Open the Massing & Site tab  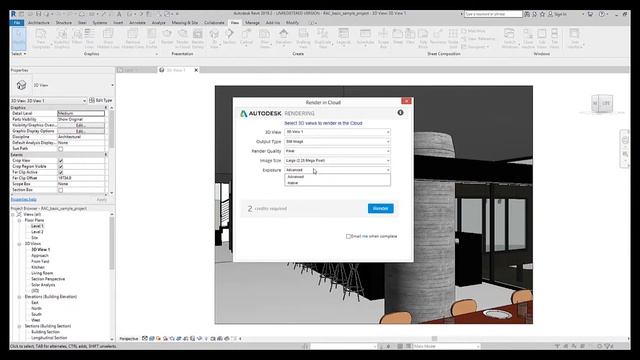point(184,23)
